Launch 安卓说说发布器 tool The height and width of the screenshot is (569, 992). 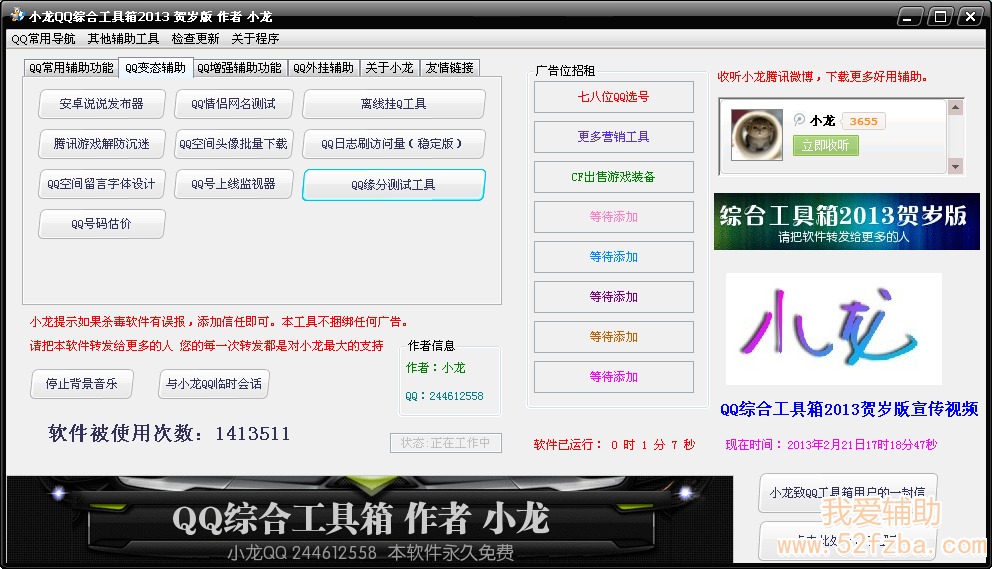point(102,104)
